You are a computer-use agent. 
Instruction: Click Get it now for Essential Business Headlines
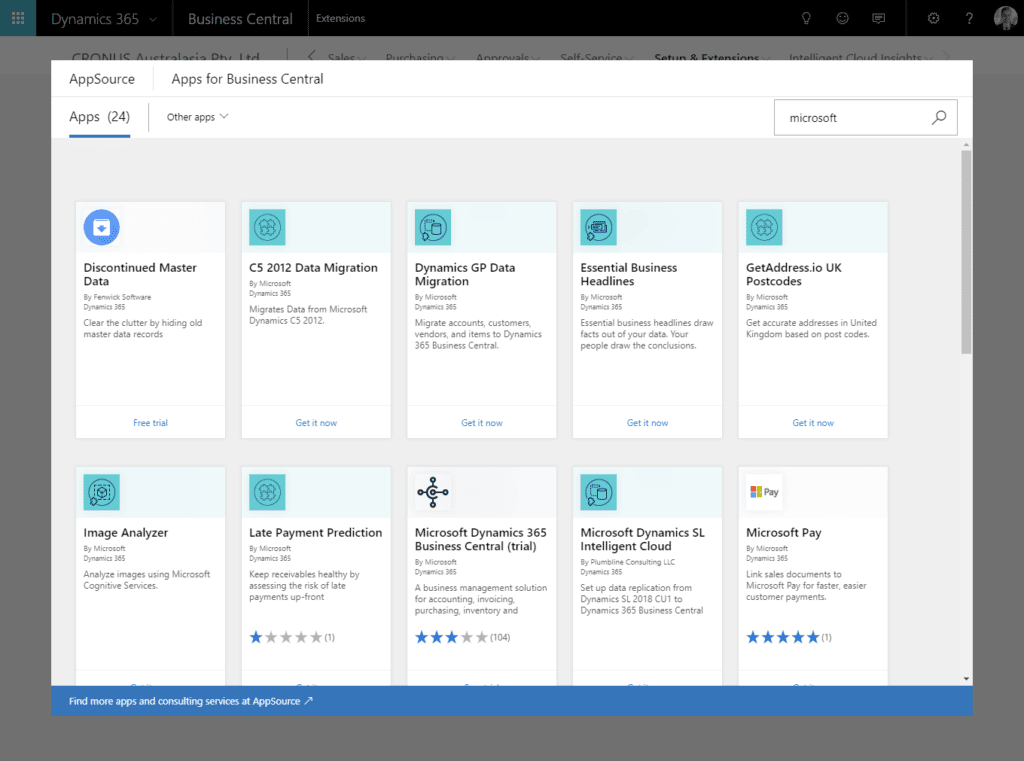(647, 423)
